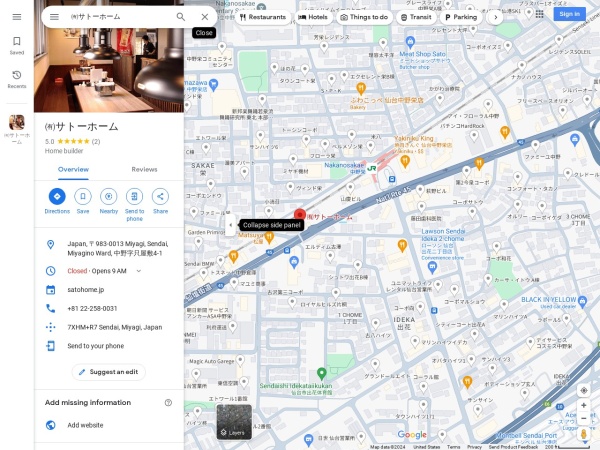Click the Sign in button
The width and height of the screenshot is (600, 450).
(569, 14)
